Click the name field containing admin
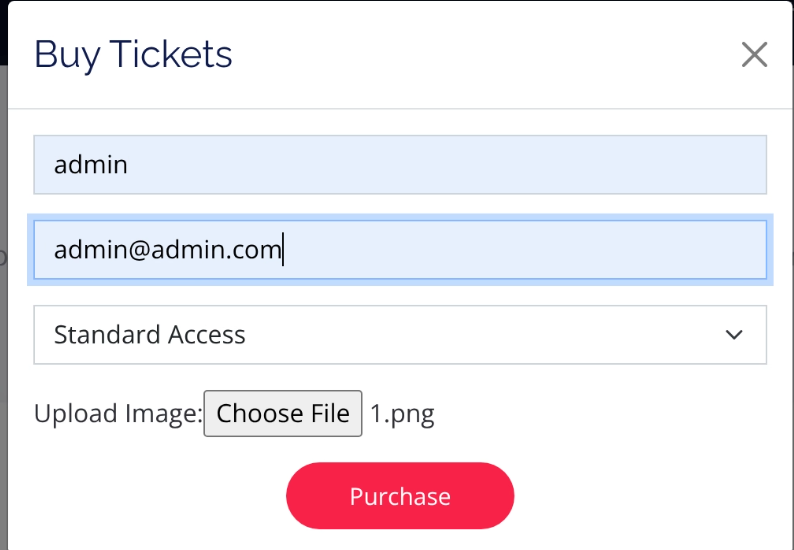Viewport: 794px width, 550px height. pyautogui.click(x=400, y=165)
